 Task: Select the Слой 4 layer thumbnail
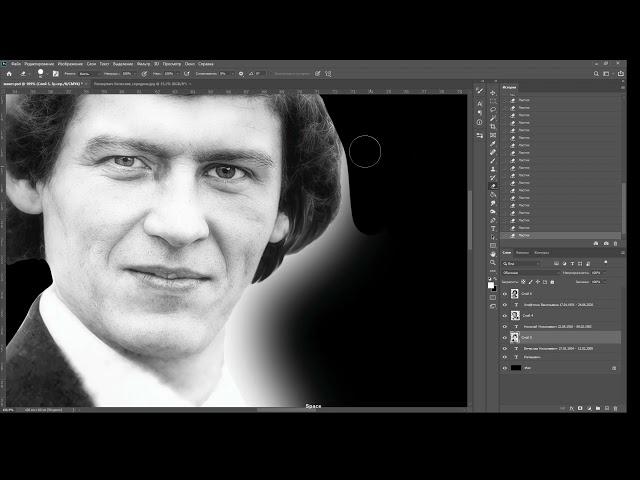point(515,316)
